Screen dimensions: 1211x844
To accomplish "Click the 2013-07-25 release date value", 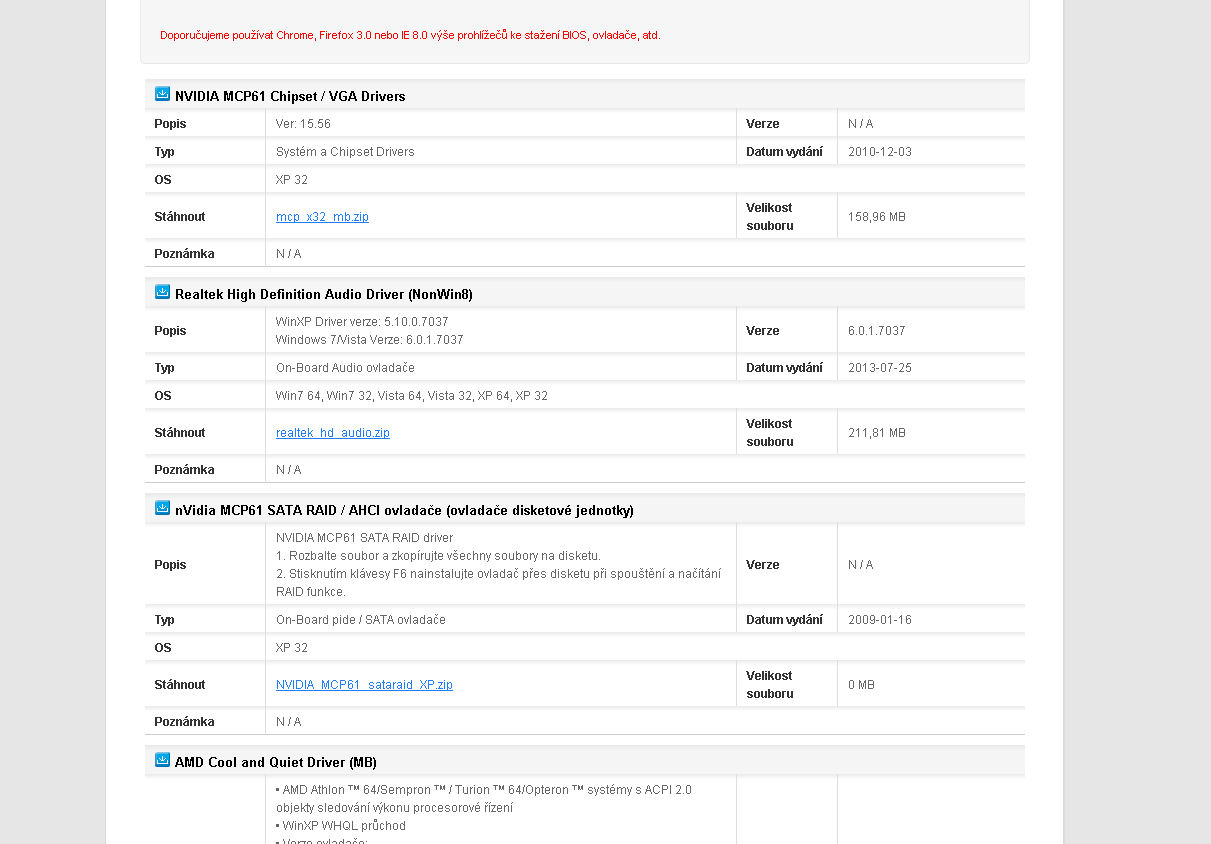I will [880, 368].
